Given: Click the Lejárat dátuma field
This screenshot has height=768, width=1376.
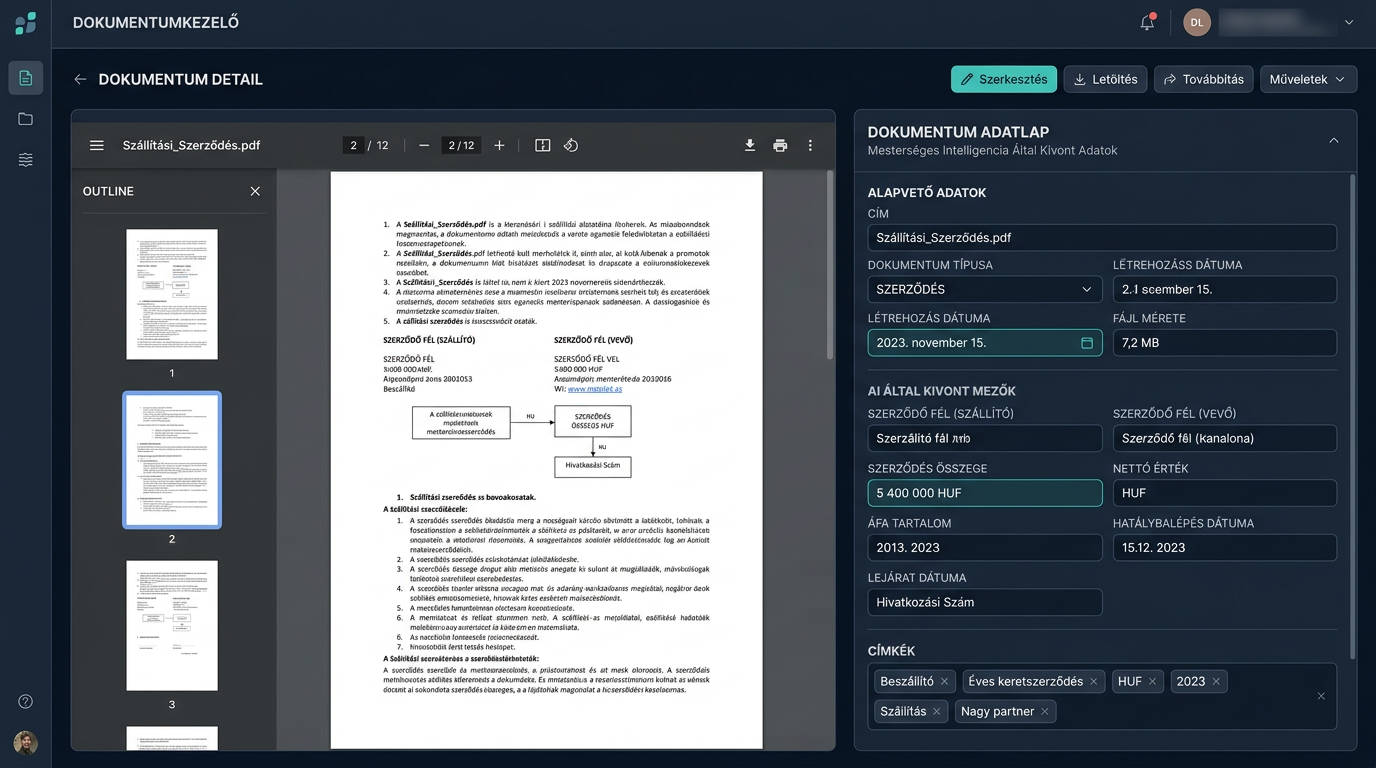Looking at the screenshot, I should (x=985, y=602).
